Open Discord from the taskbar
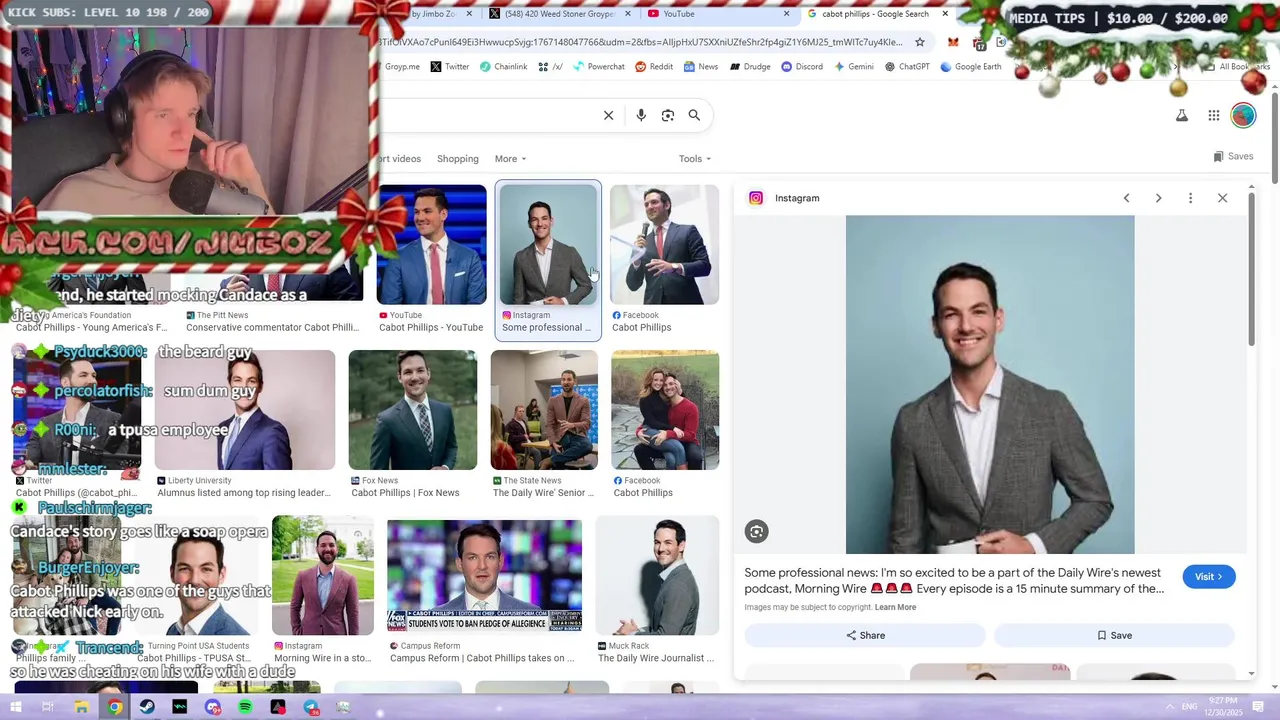1280x720 pixels. point(212,707)
